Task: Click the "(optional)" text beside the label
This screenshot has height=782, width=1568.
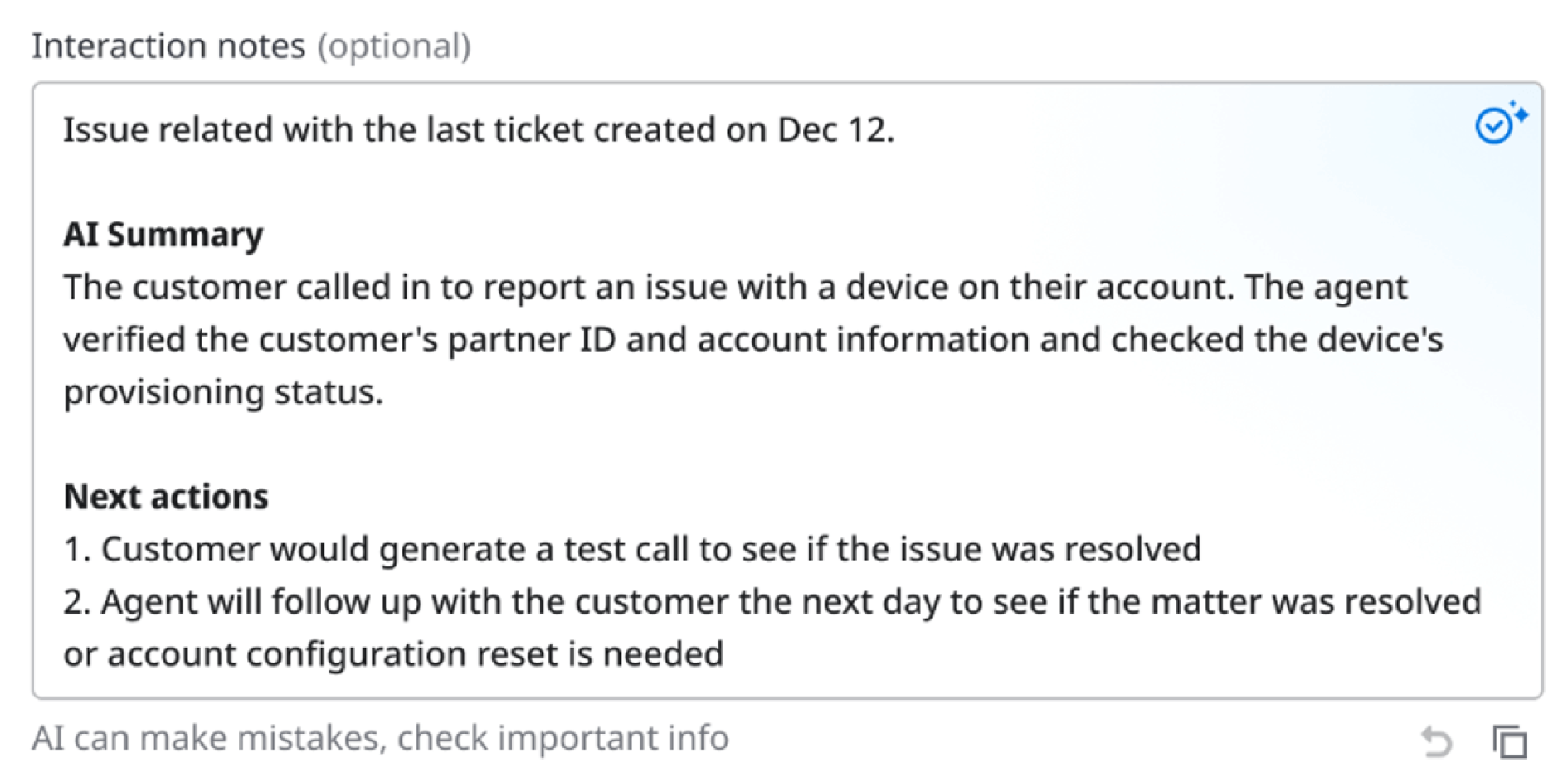Action: 394,46
